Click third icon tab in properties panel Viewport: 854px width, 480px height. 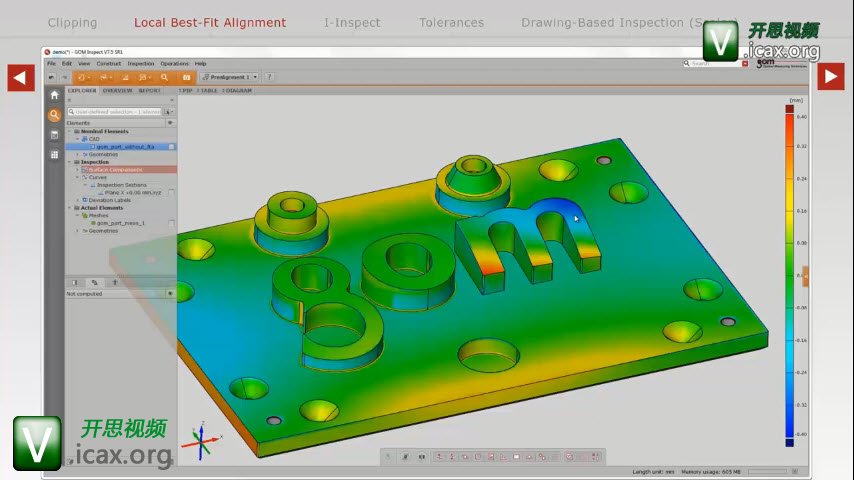click(x=114, y=282)
